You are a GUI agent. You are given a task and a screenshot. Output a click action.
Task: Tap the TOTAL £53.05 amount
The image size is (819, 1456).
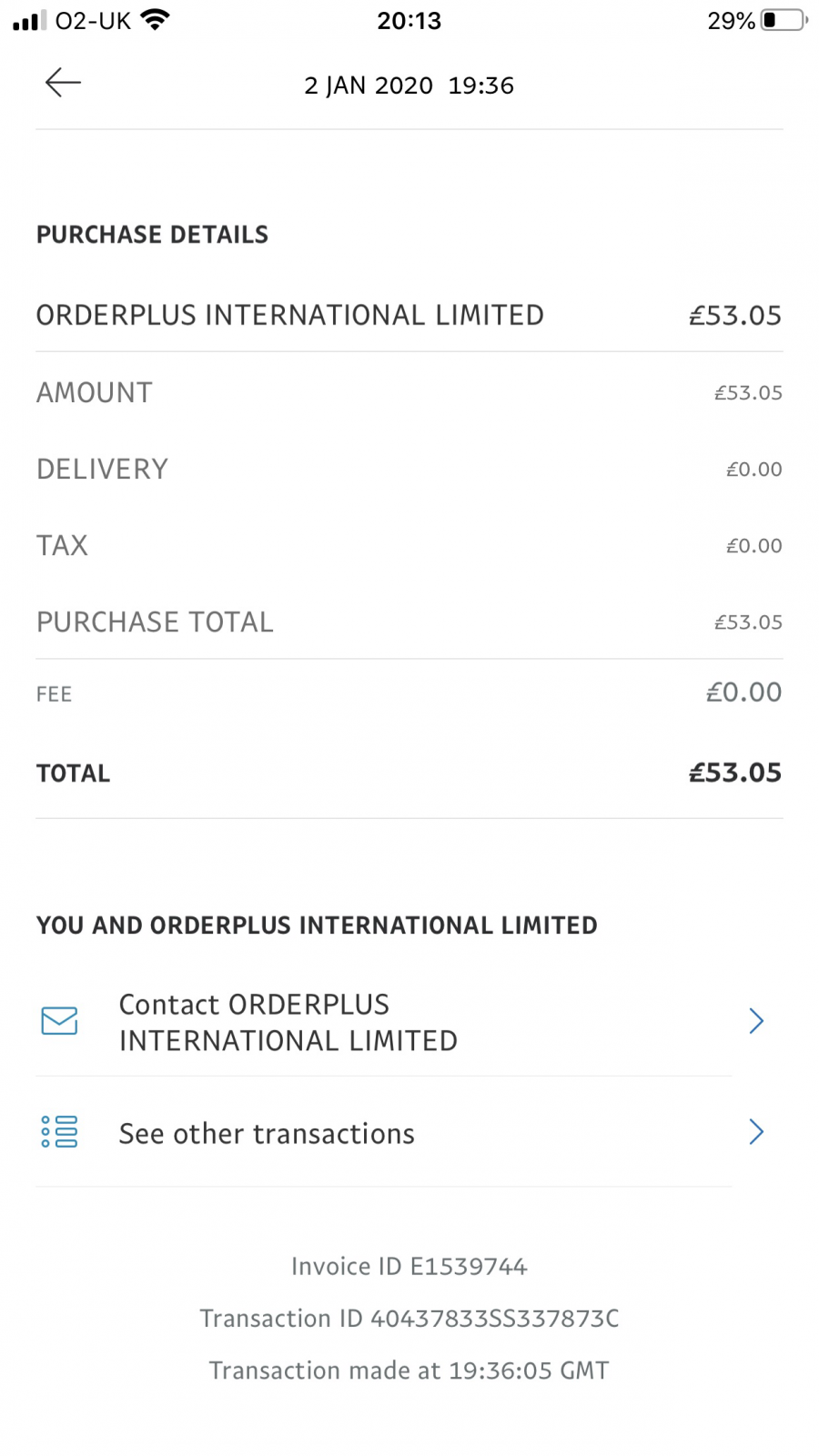coord(735,773)
